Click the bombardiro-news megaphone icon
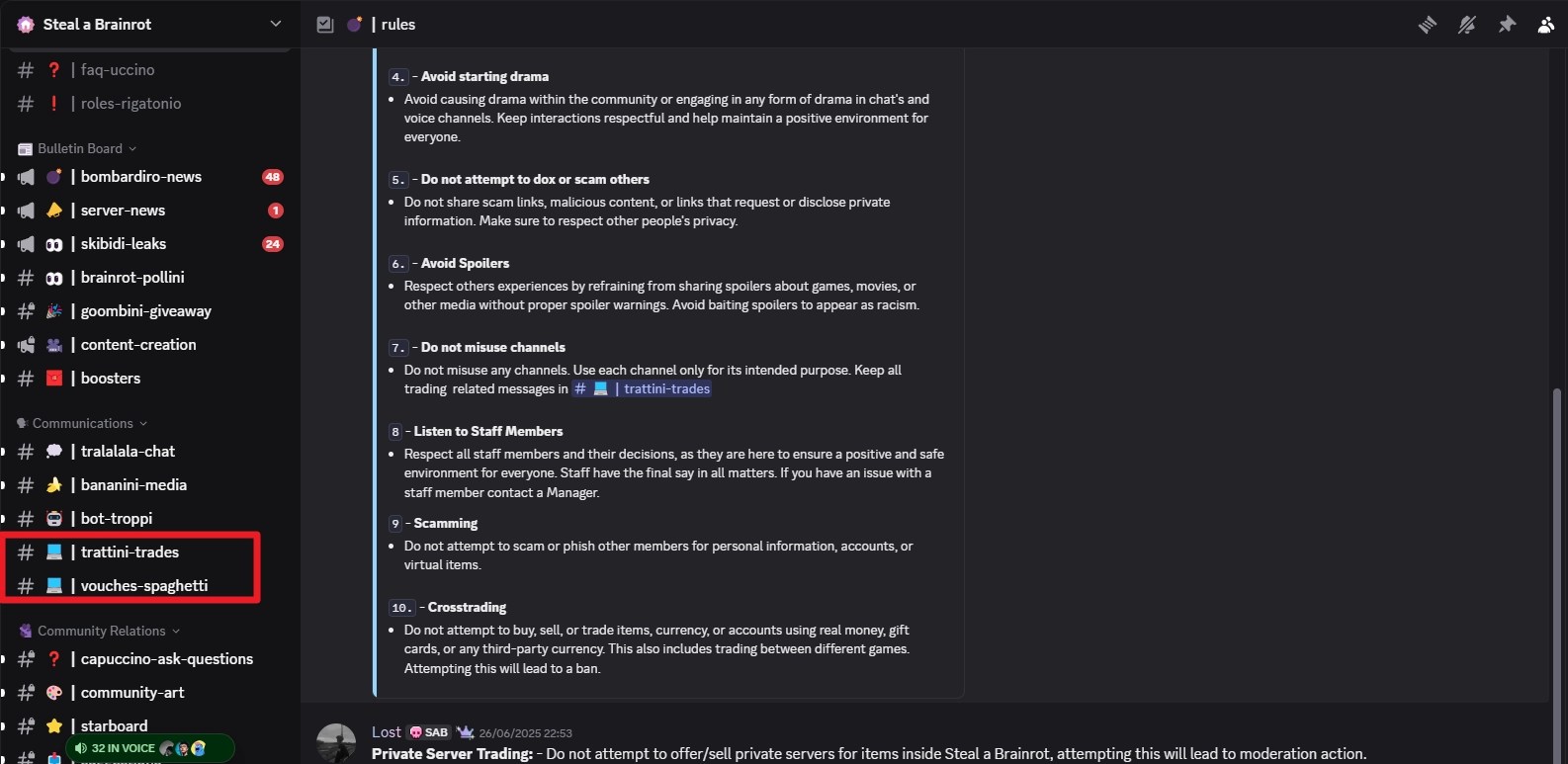Screen dimensions: 1568x764 coord(27,177)
